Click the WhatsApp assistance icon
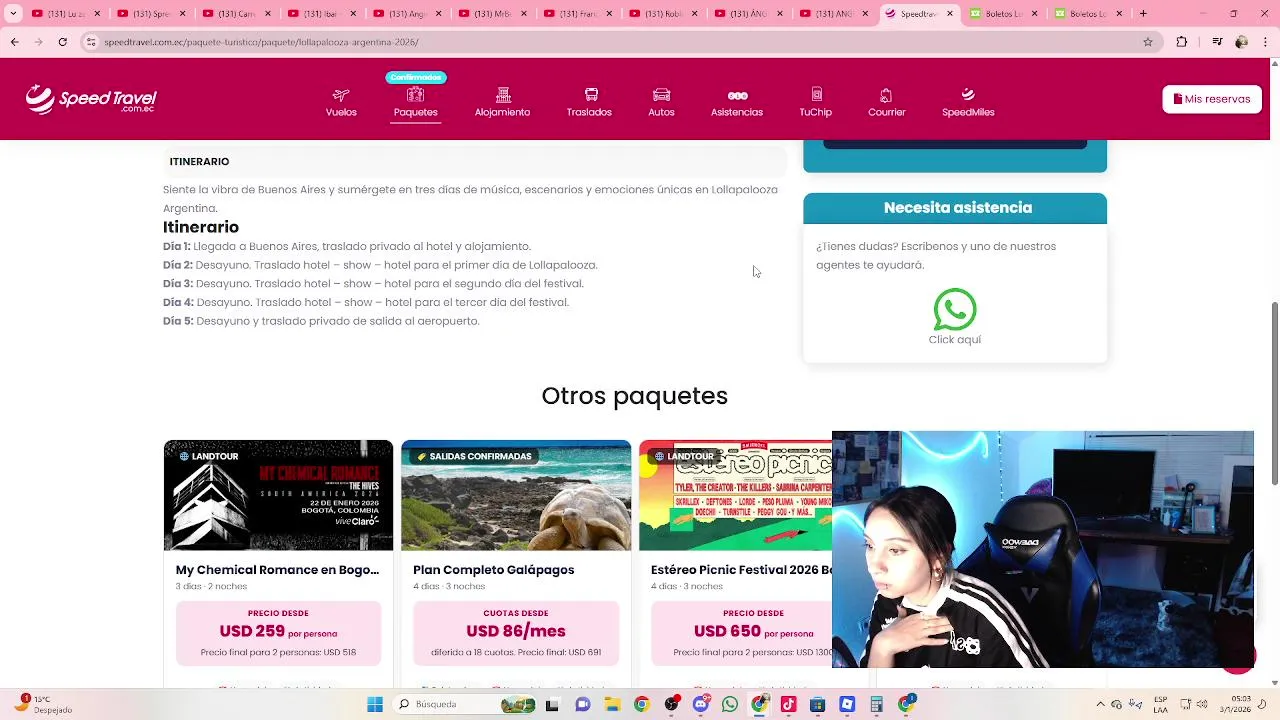The image size is (1280, 720). coord(955,309)
